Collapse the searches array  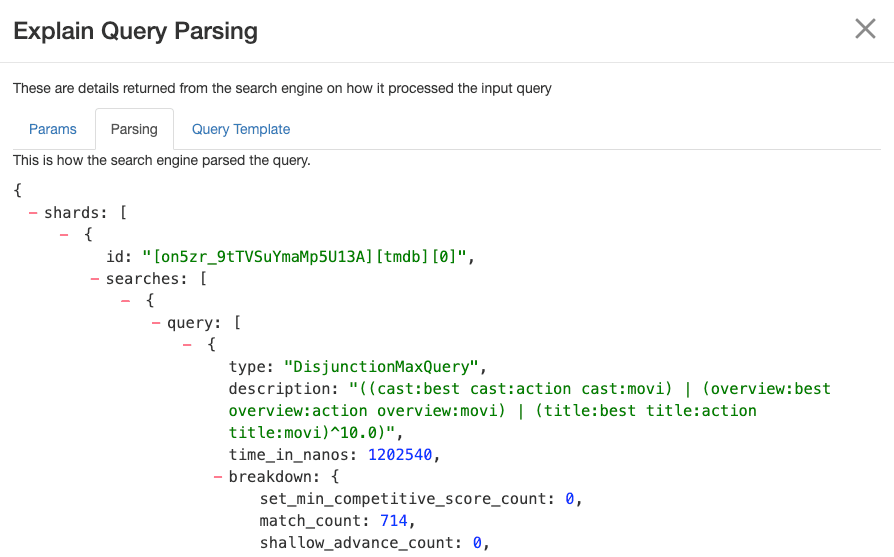[x=95, y=279]
